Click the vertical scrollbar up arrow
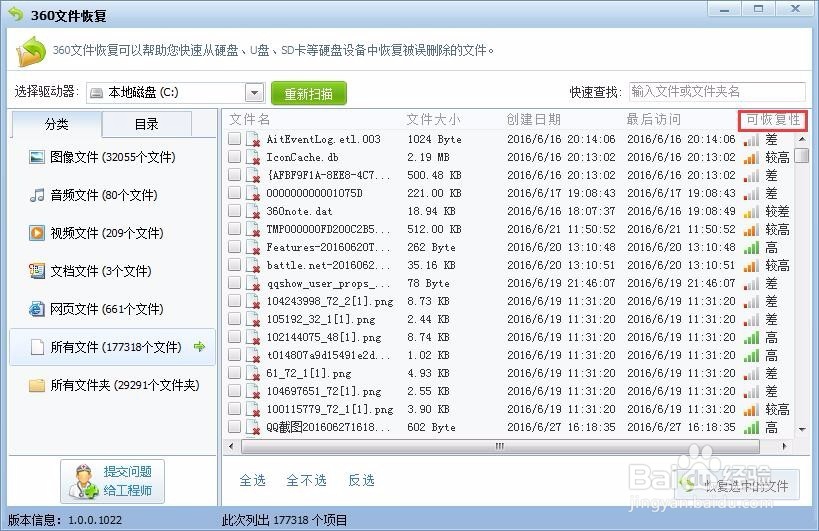 point(802,139)
